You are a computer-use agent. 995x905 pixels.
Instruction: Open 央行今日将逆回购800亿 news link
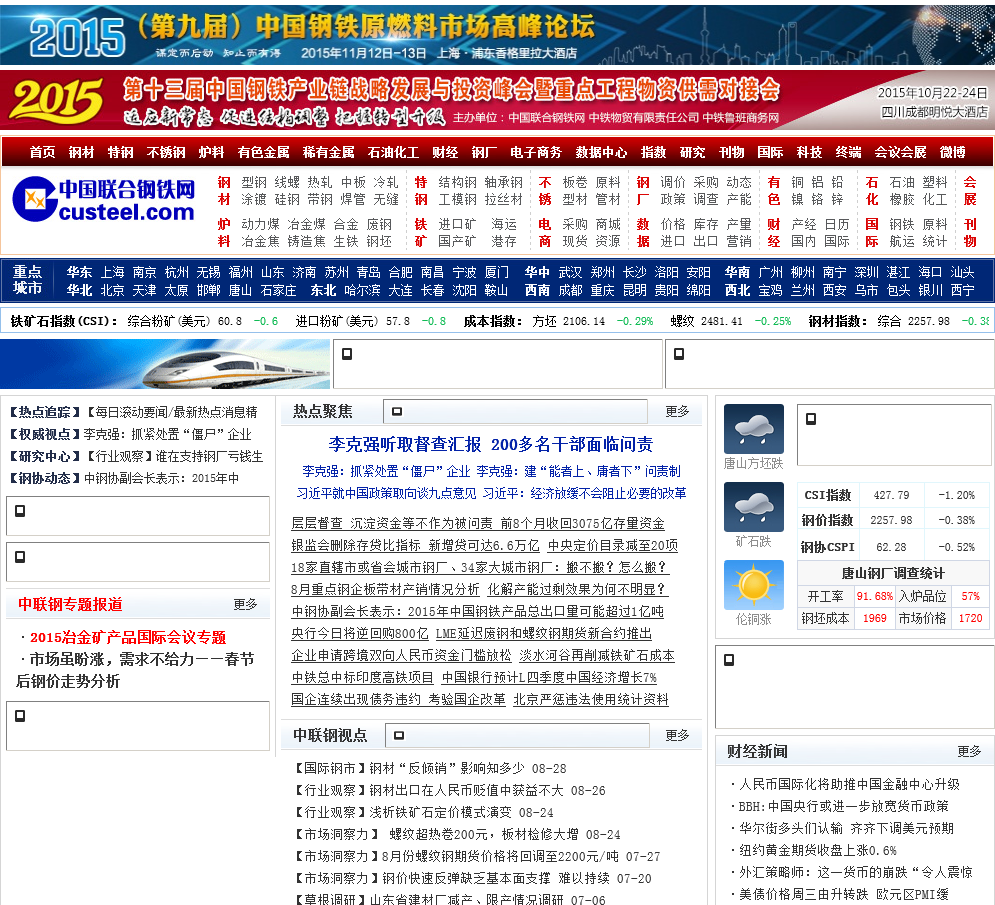(x=360, y=633)
